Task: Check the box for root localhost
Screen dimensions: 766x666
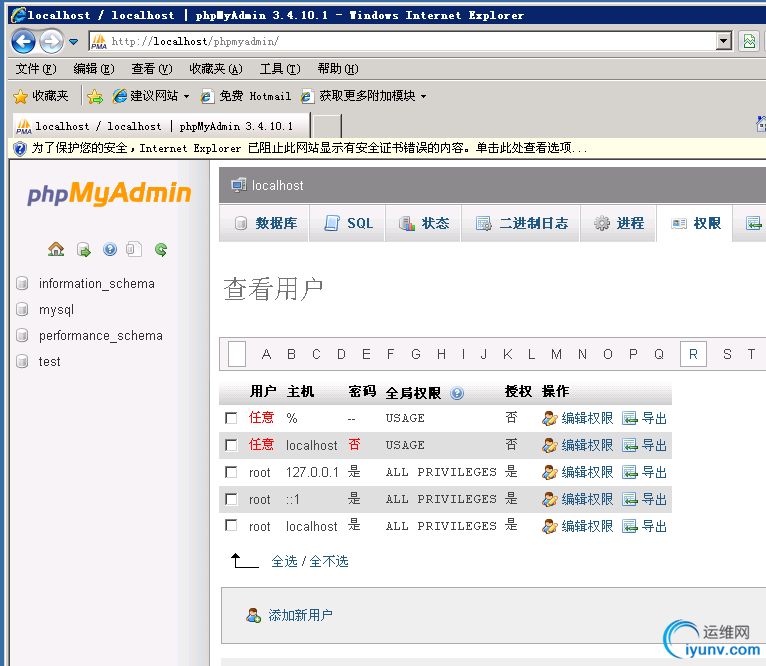Action: tap(231, 525)
